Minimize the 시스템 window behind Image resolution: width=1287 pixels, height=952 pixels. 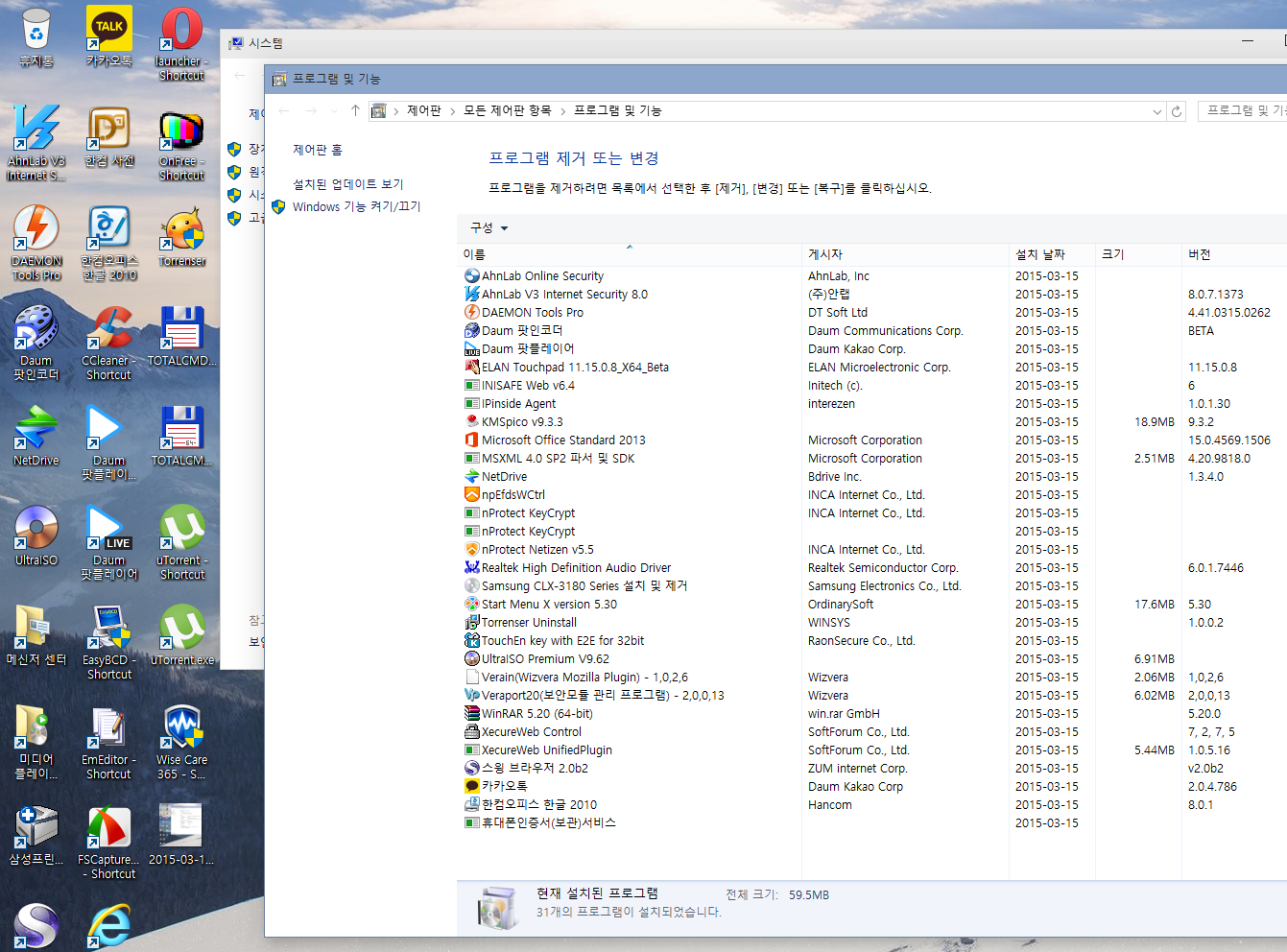click(1248, 41)
